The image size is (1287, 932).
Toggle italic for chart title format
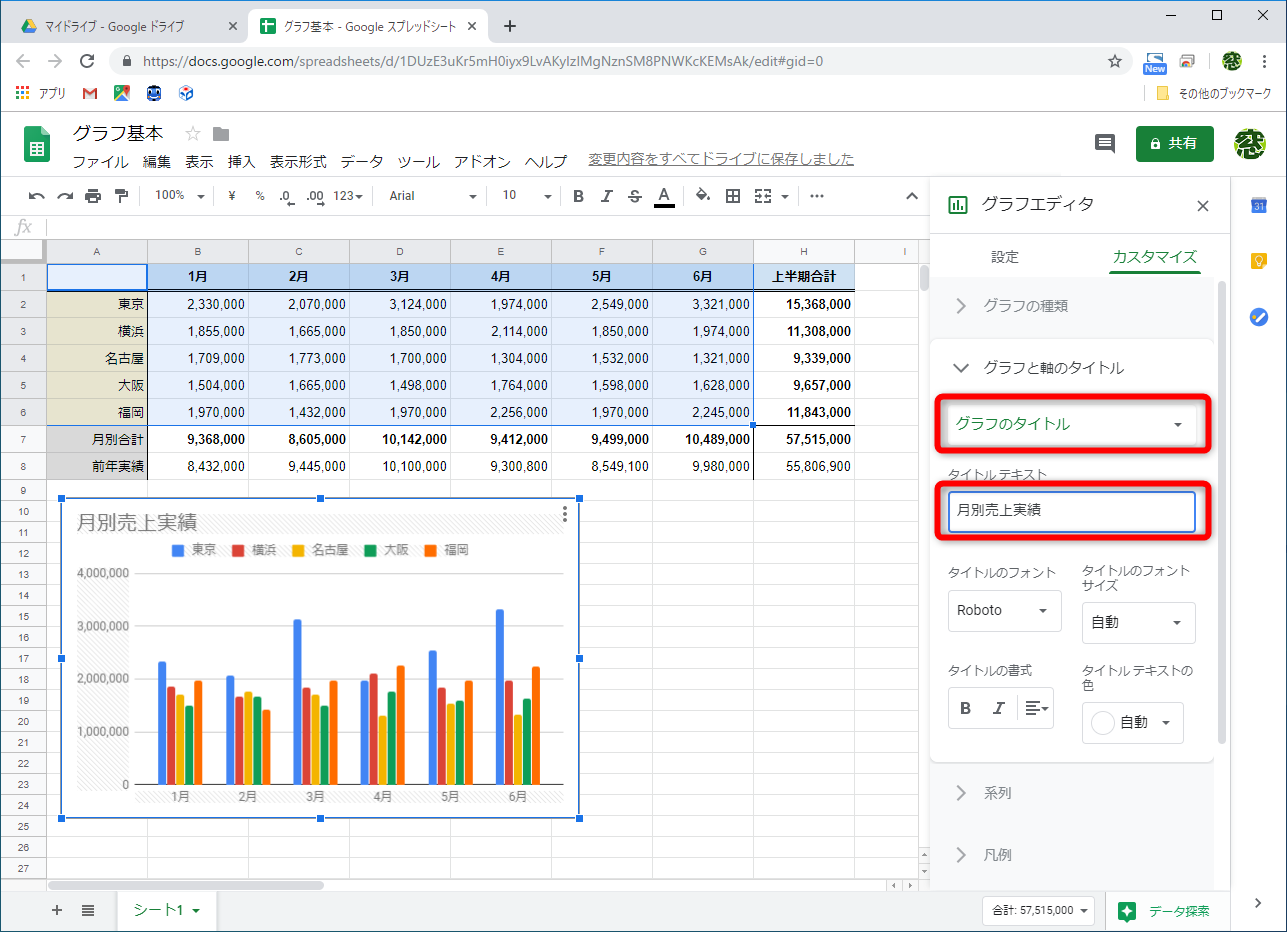click(x=998, y=708)
